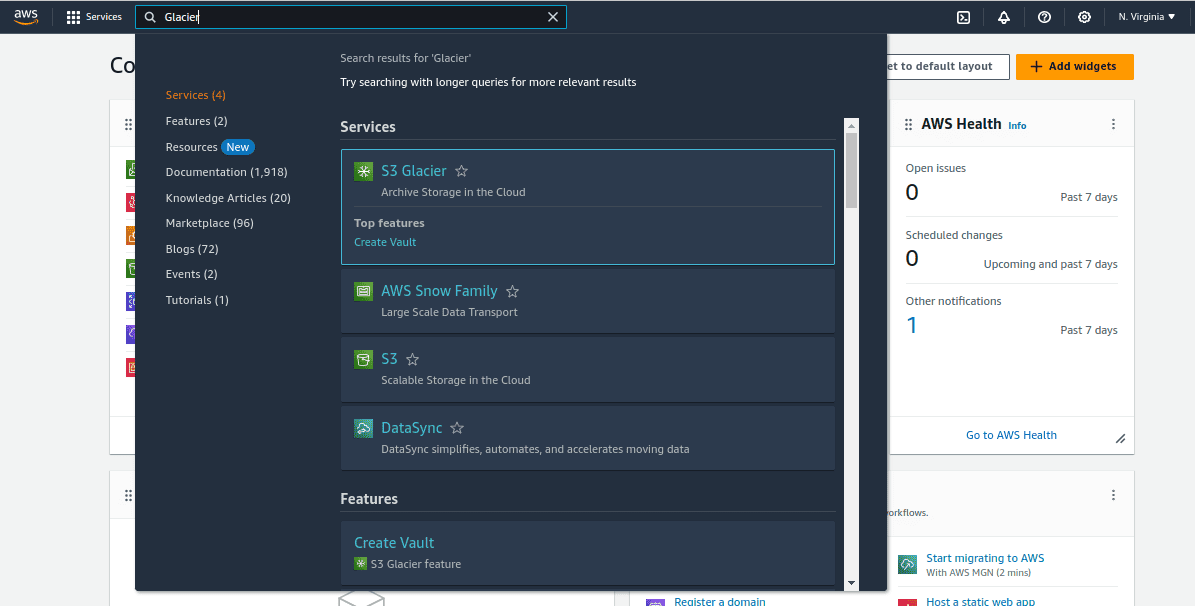Filter results by Events (2)

click(191, 274)
